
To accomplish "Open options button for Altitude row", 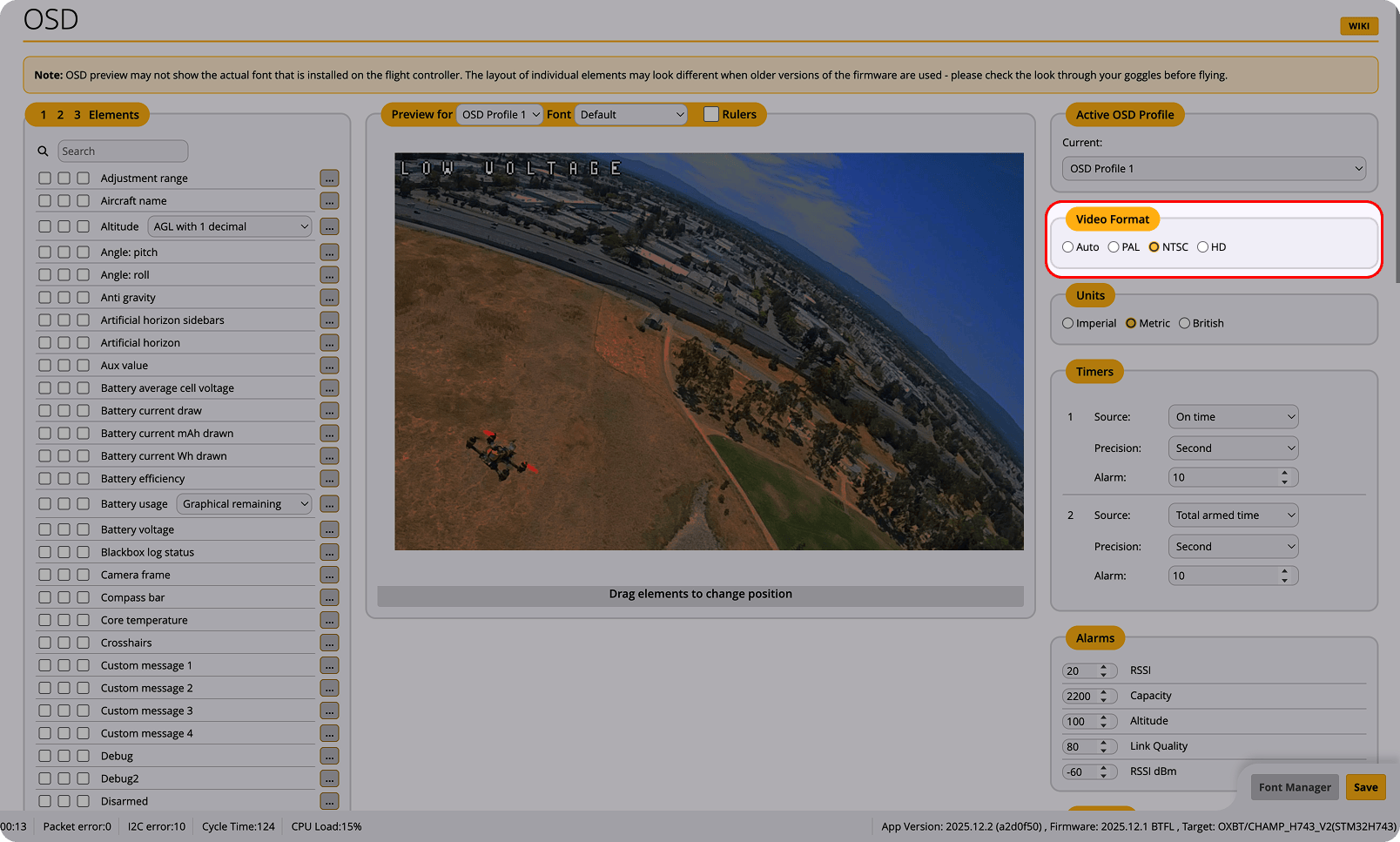I will [329, 226].
